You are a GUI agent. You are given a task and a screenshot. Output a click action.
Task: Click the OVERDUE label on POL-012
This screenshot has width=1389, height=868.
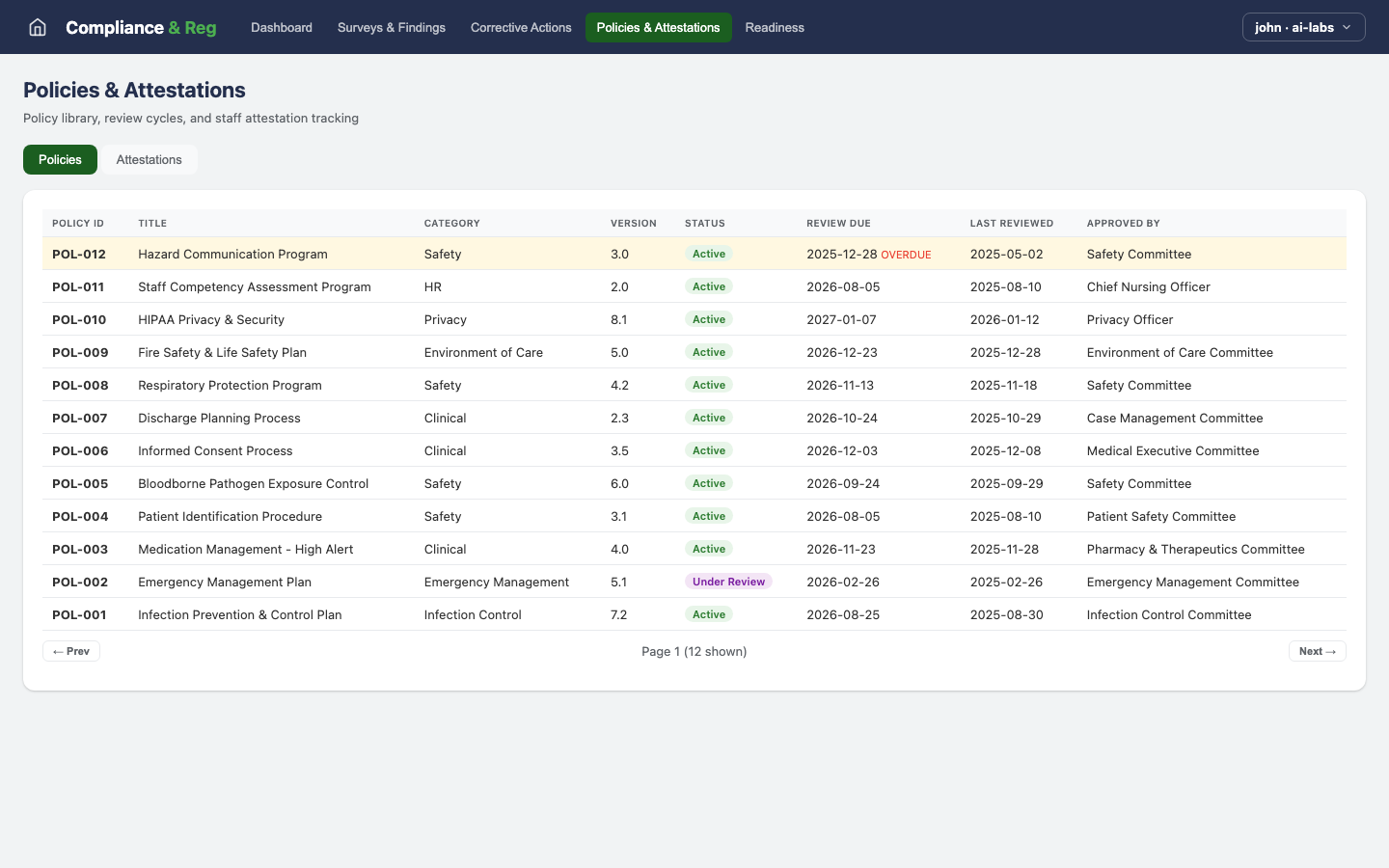click(906, 255)
